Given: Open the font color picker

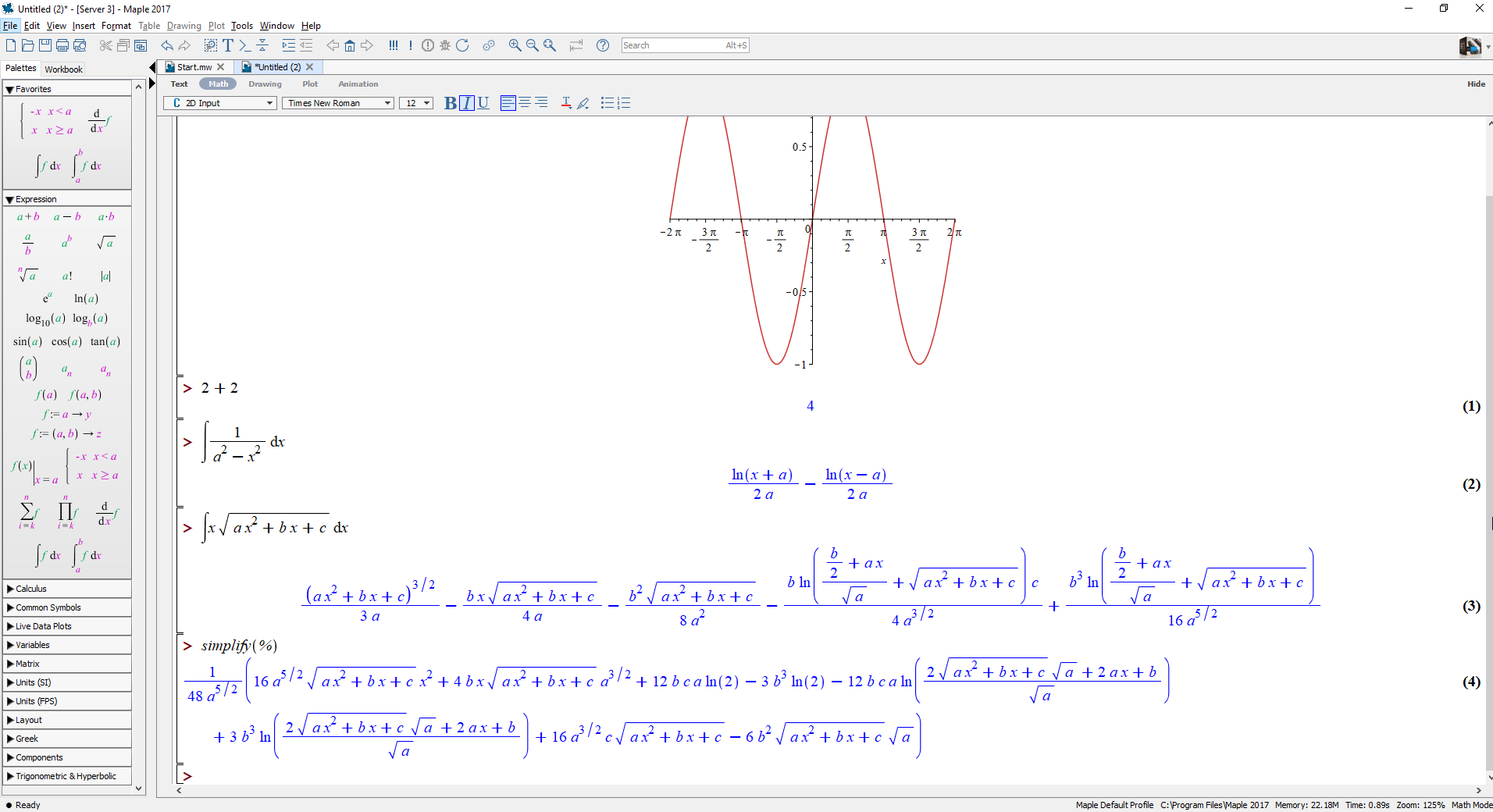Looking at the screenshot, I should pyautogui.click(x=566, y=103).
